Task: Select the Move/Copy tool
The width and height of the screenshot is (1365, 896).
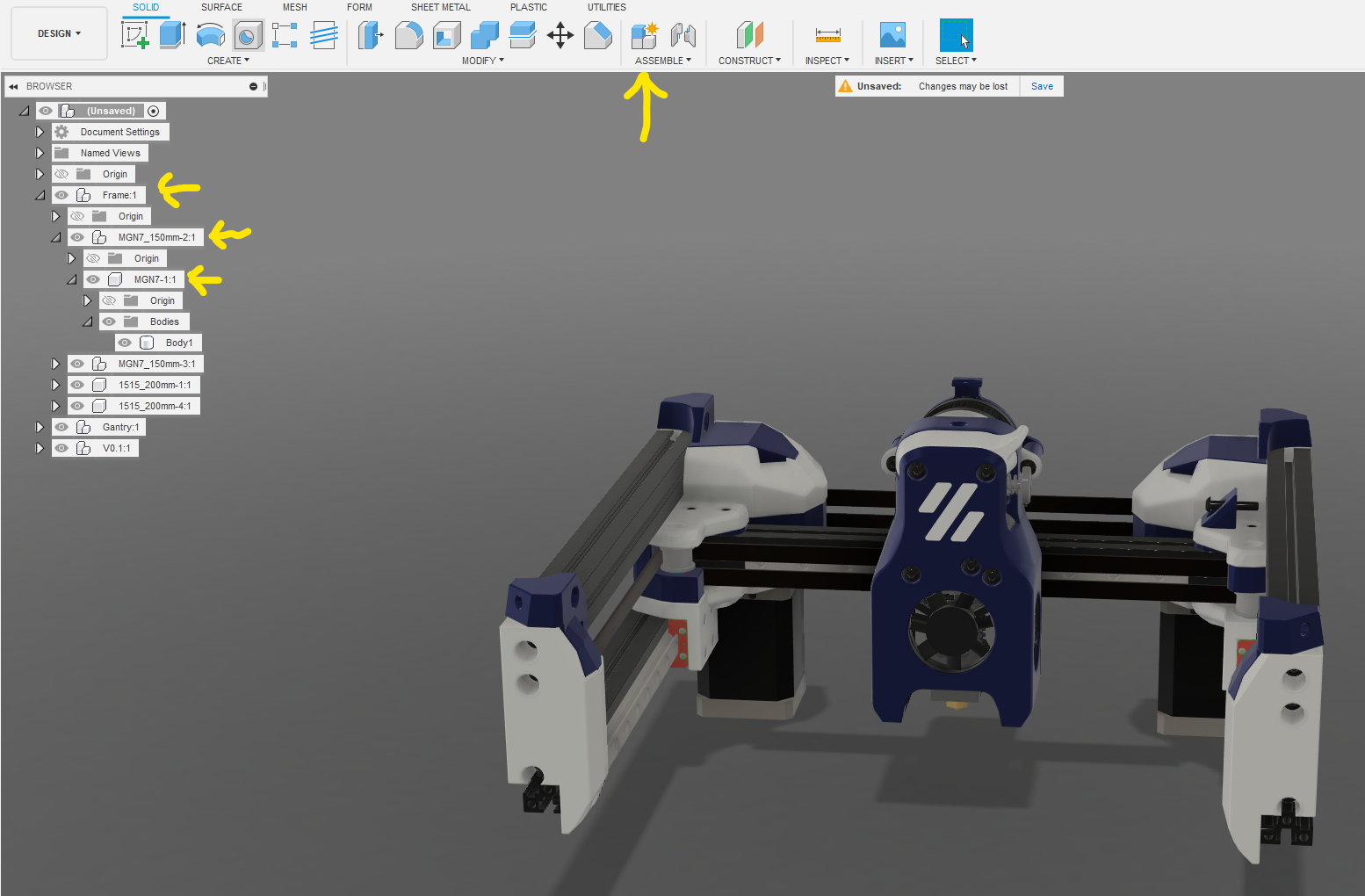Action: coord(560,35)
